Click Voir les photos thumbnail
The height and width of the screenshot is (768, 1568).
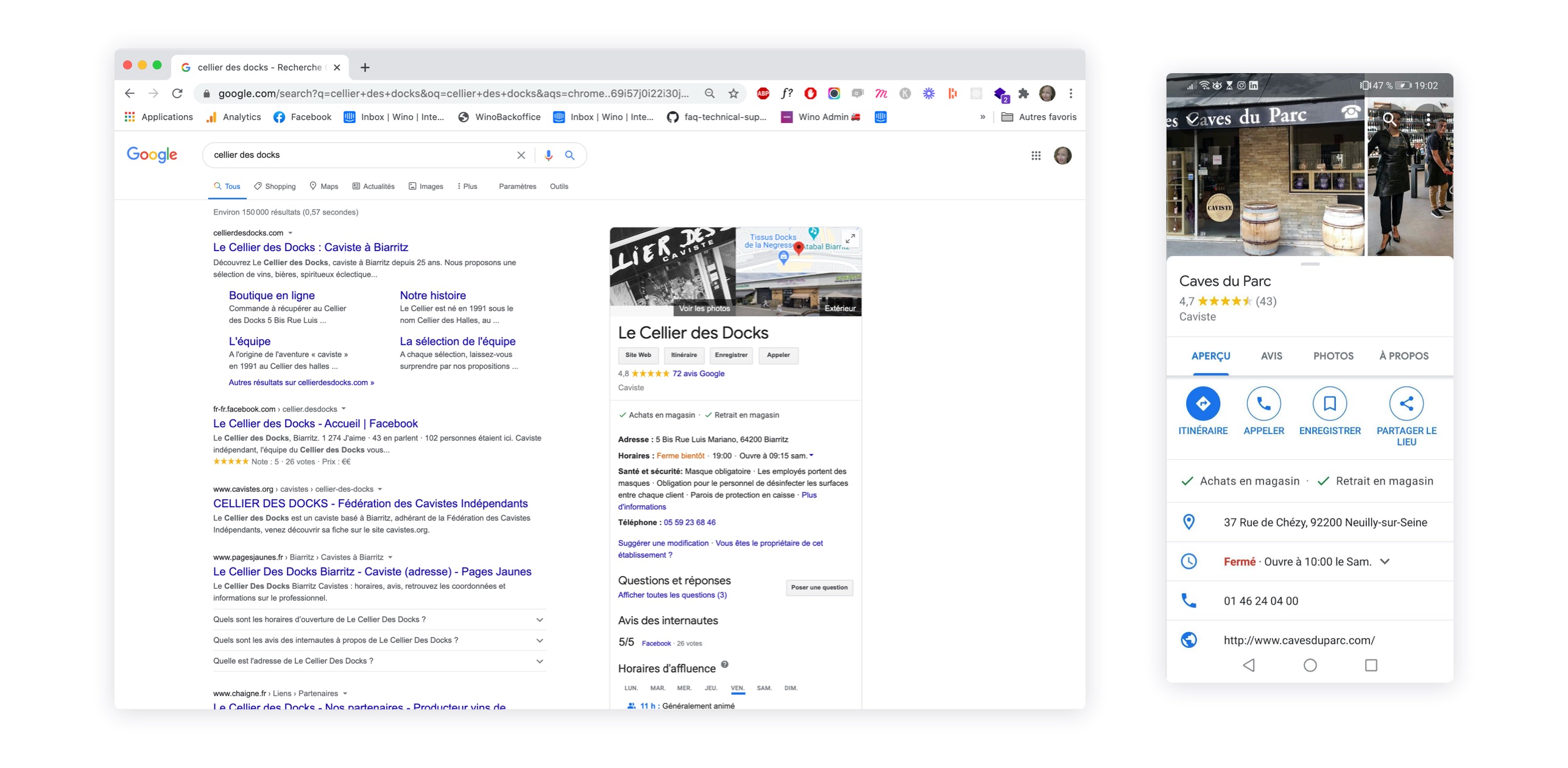(x=673, y=272)
